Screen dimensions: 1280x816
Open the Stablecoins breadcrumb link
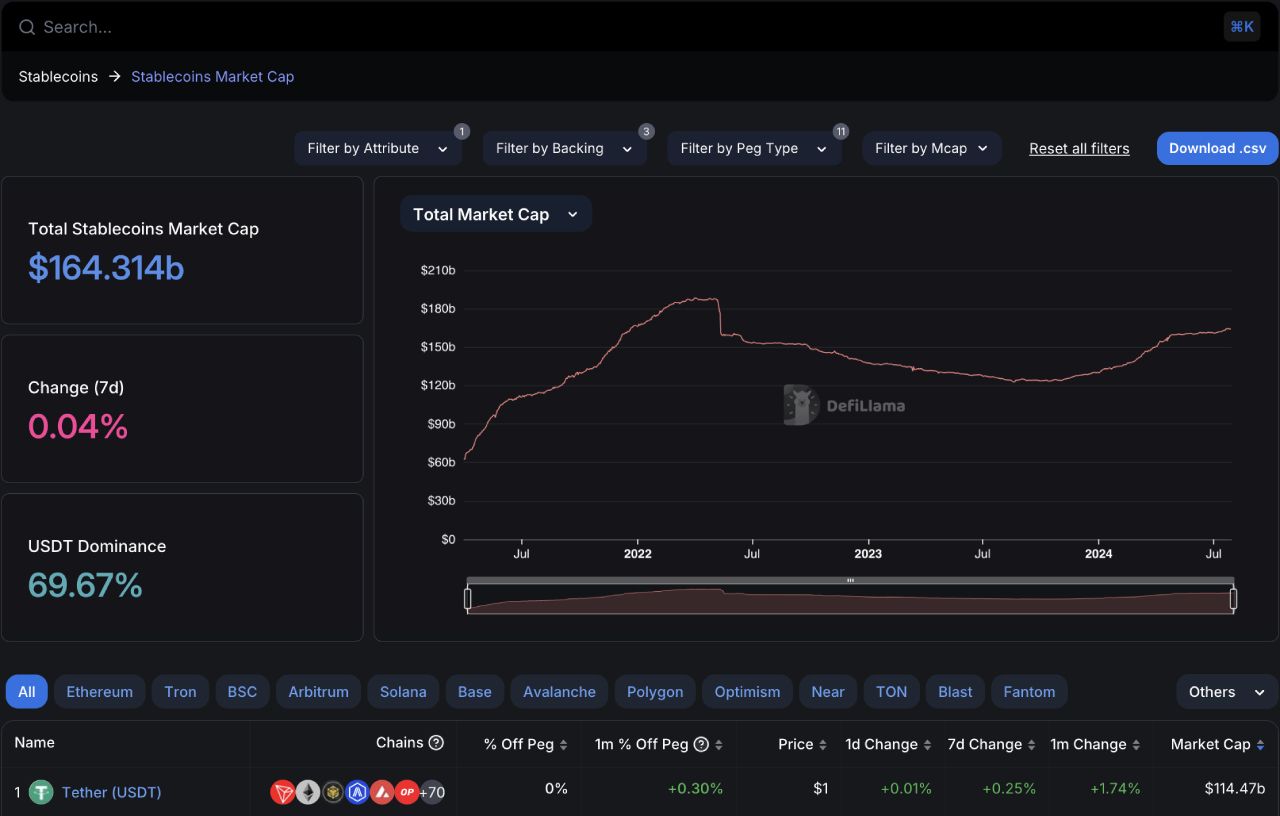pos(58,76)
